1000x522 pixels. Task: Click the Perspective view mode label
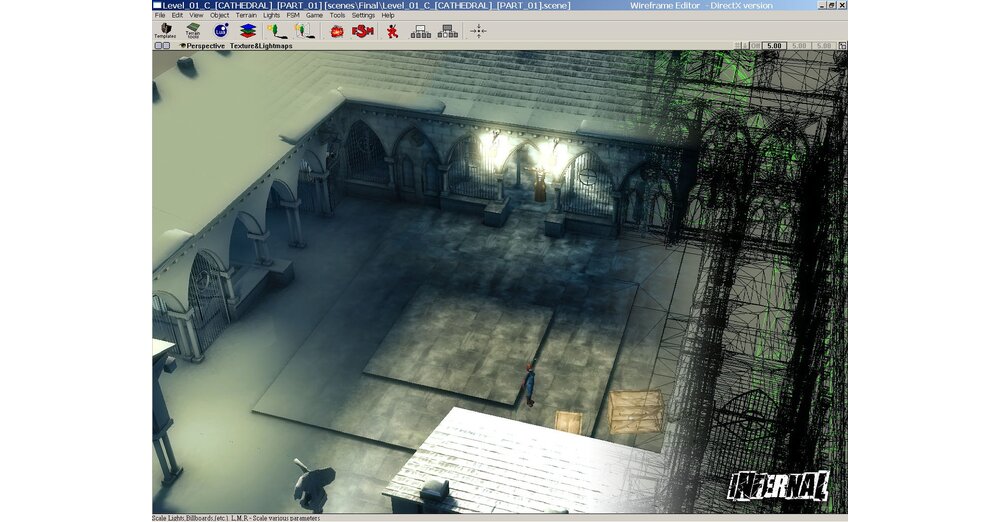pos(205,46)
